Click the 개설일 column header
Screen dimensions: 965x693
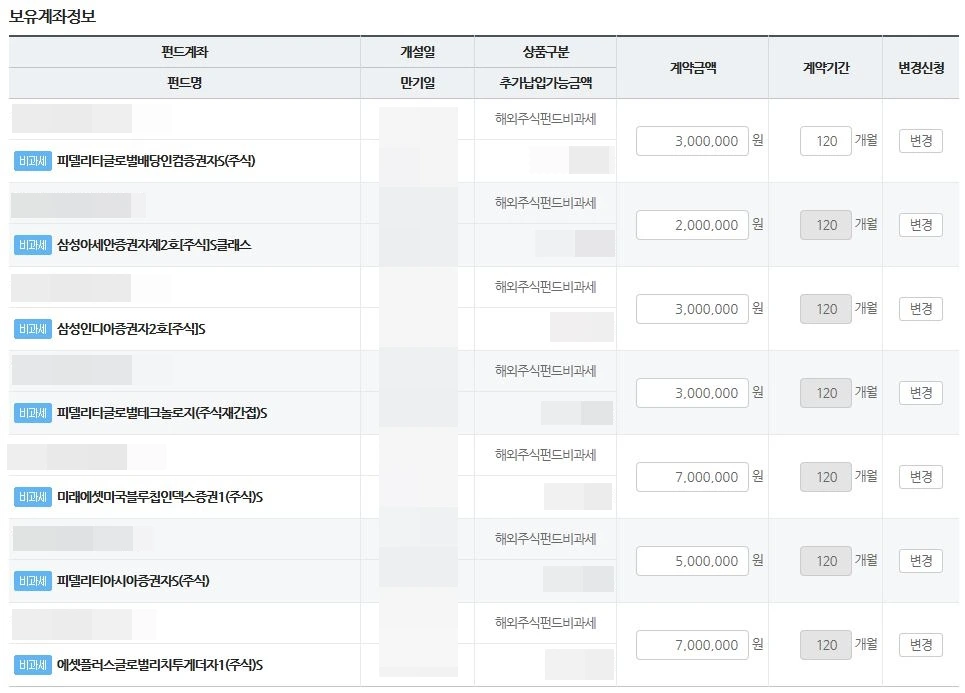pos(418,52)
